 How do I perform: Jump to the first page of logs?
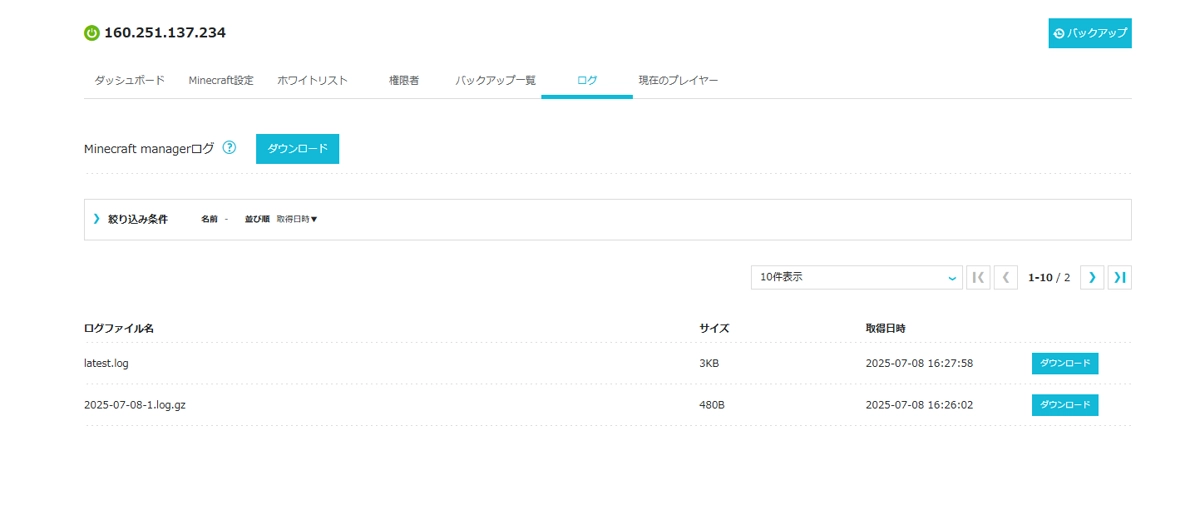coord(978,277)
